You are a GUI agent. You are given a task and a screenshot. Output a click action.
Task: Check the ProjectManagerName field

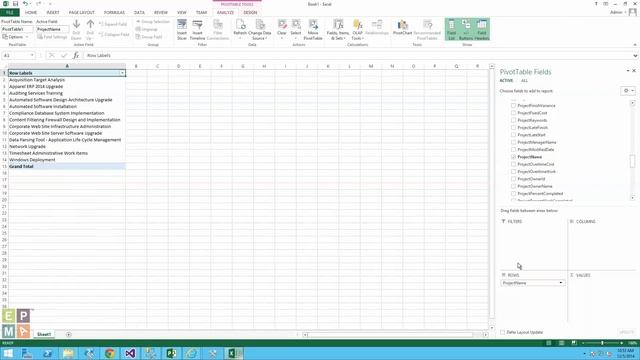click(513, 142)
